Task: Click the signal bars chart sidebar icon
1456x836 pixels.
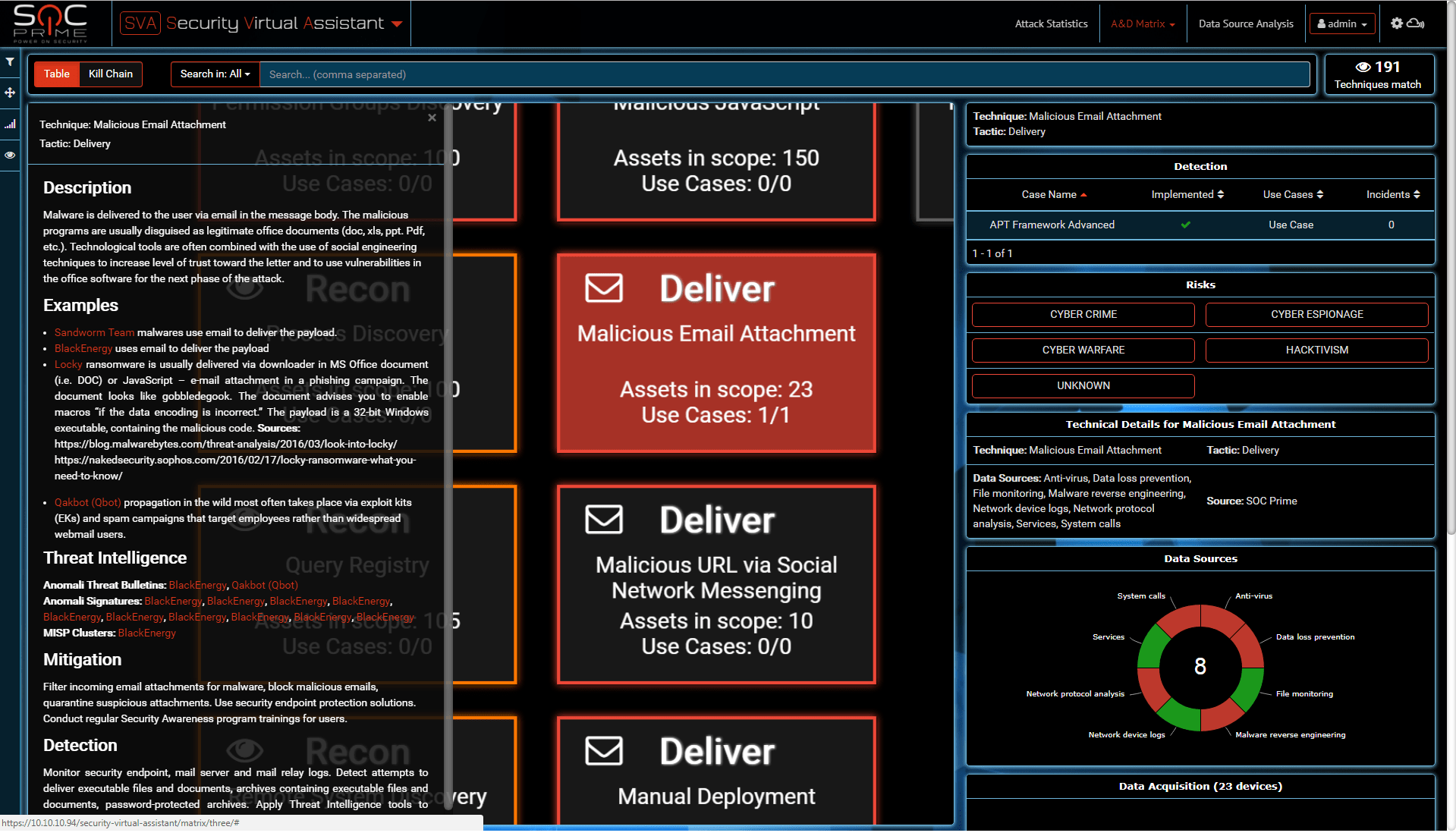Action: pyautogui.click(x=10, y=124)
